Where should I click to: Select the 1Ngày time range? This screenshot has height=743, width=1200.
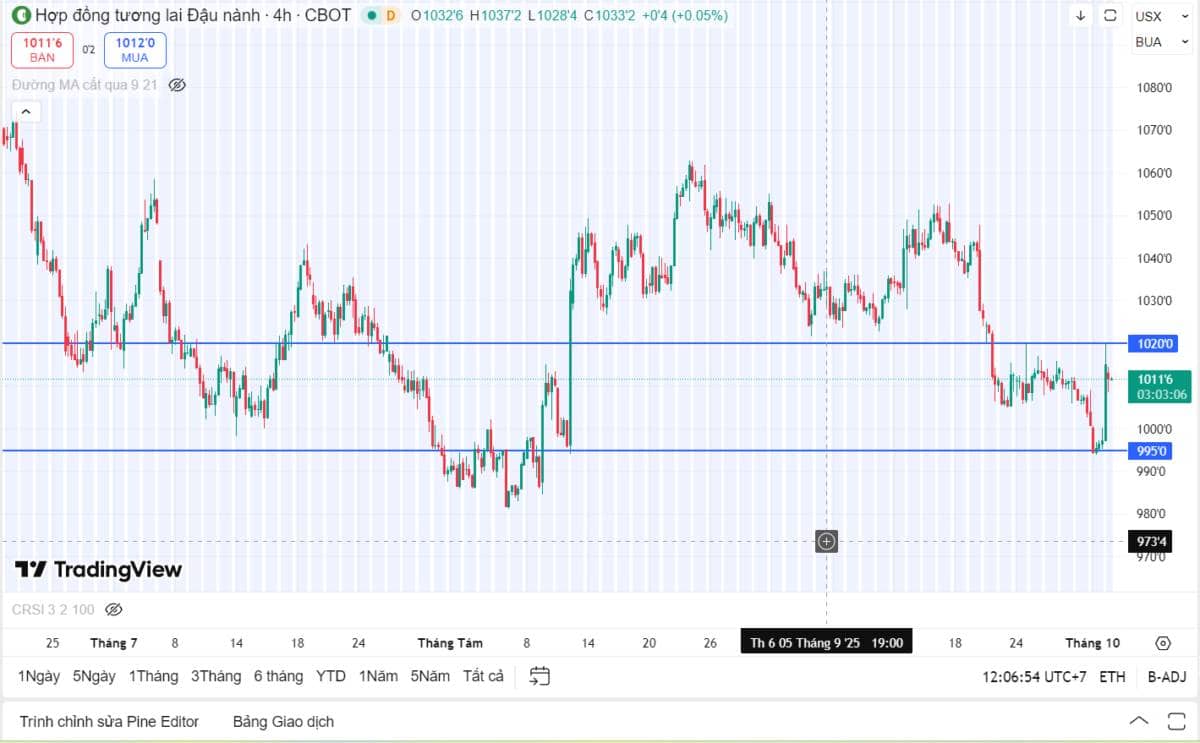click(39, 676)
